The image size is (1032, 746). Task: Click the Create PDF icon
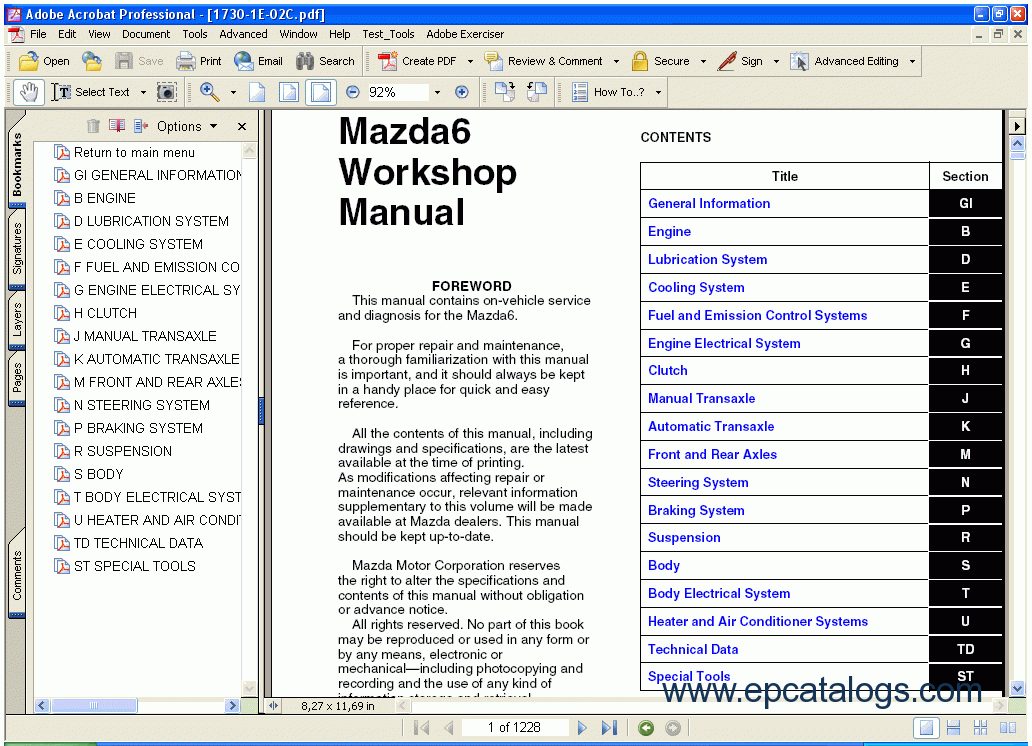(387, 61)
